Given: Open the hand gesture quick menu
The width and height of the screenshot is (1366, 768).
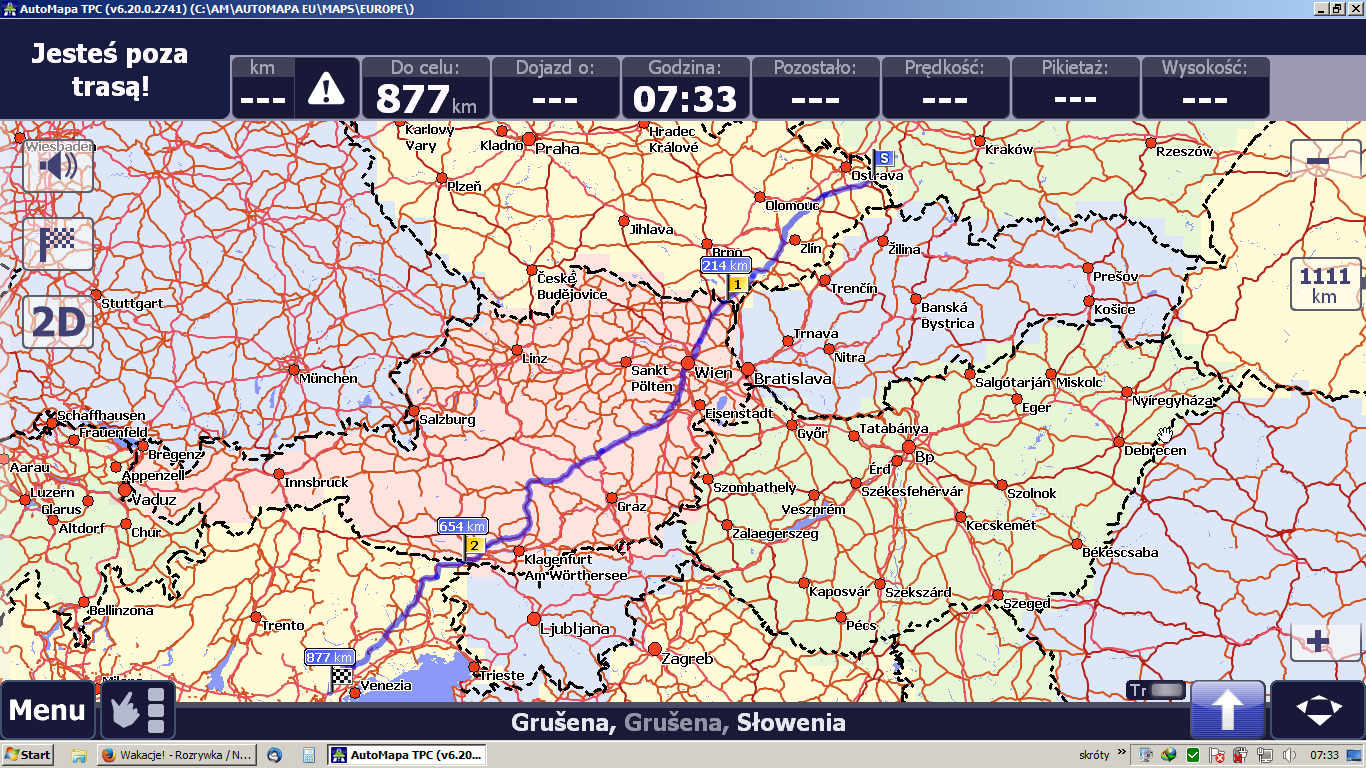Looking at the screenshot, I should [x=138, y=710].
